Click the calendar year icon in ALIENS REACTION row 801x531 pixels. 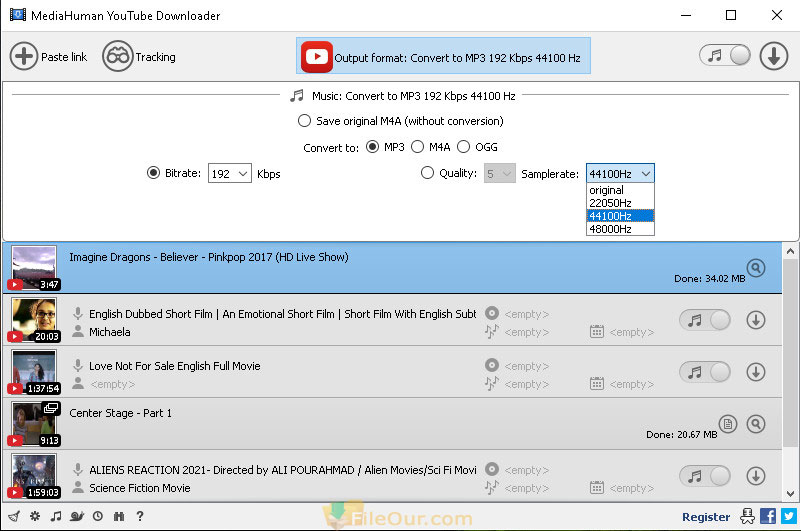[597, 488]
